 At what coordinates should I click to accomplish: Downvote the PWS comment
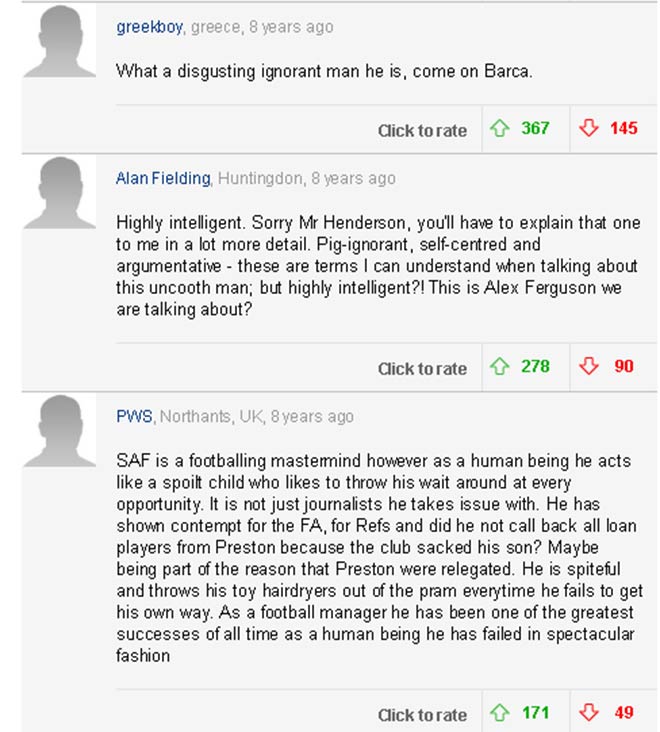pos(588,714)
